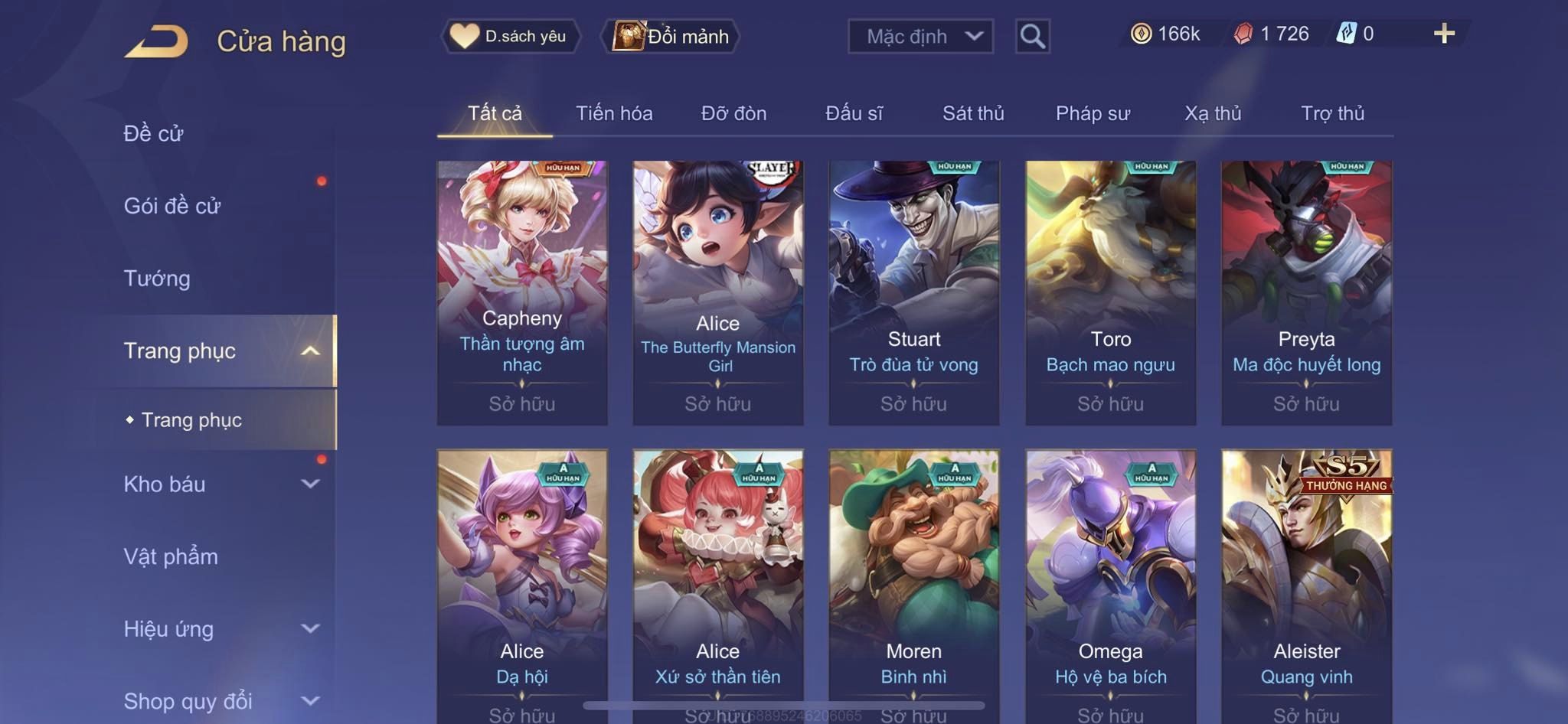Tap the gold coin balance icon
Image resolution: width=1568 pixels, height=724 pixels.
pyautogui.click(x=1141, y=34)
